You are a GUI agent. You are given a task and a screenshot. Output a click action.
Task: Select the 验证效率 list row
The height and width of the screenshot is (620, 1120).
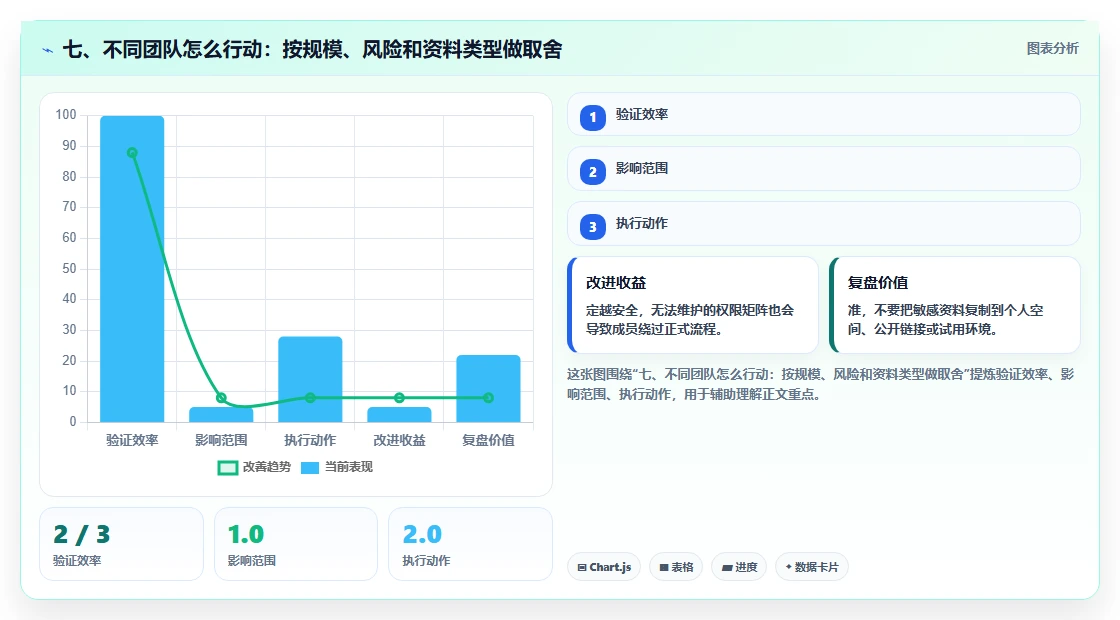tap(824, 114)
